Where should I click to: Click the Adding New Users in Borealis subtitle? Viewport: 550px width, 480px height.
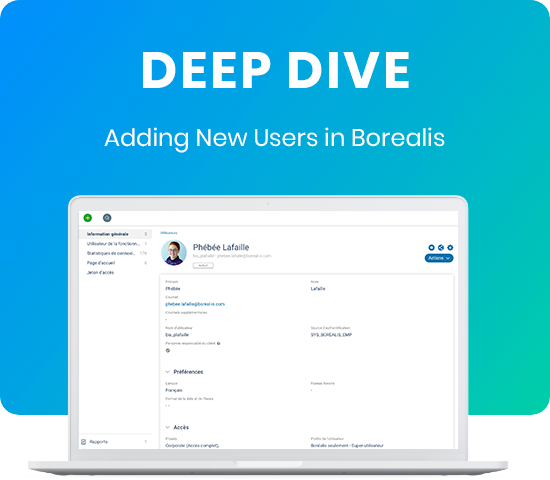pyautogui.click(x=275, y=138)
